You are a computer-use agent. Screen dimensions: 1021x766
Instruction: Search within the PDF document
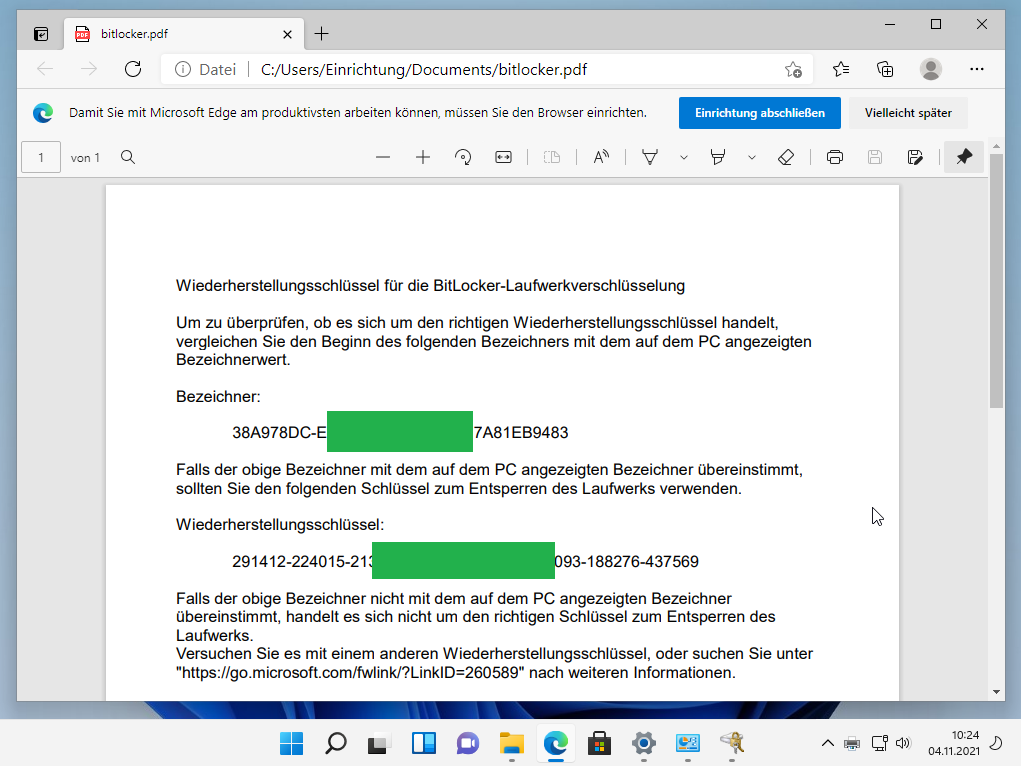tap(128, 157)
